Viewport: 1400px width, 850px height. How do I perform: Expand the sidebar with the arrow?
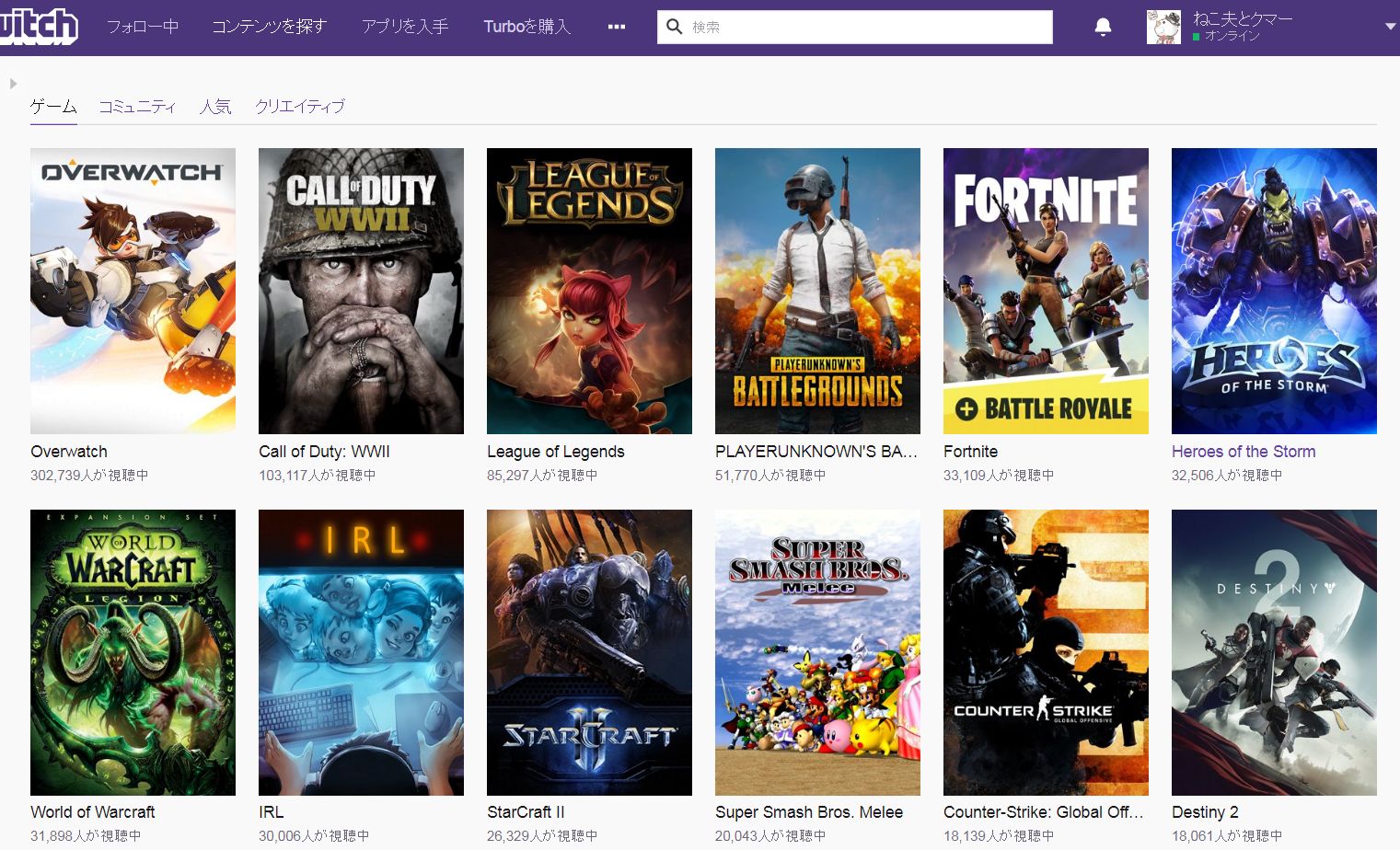[x=13, y=84]
